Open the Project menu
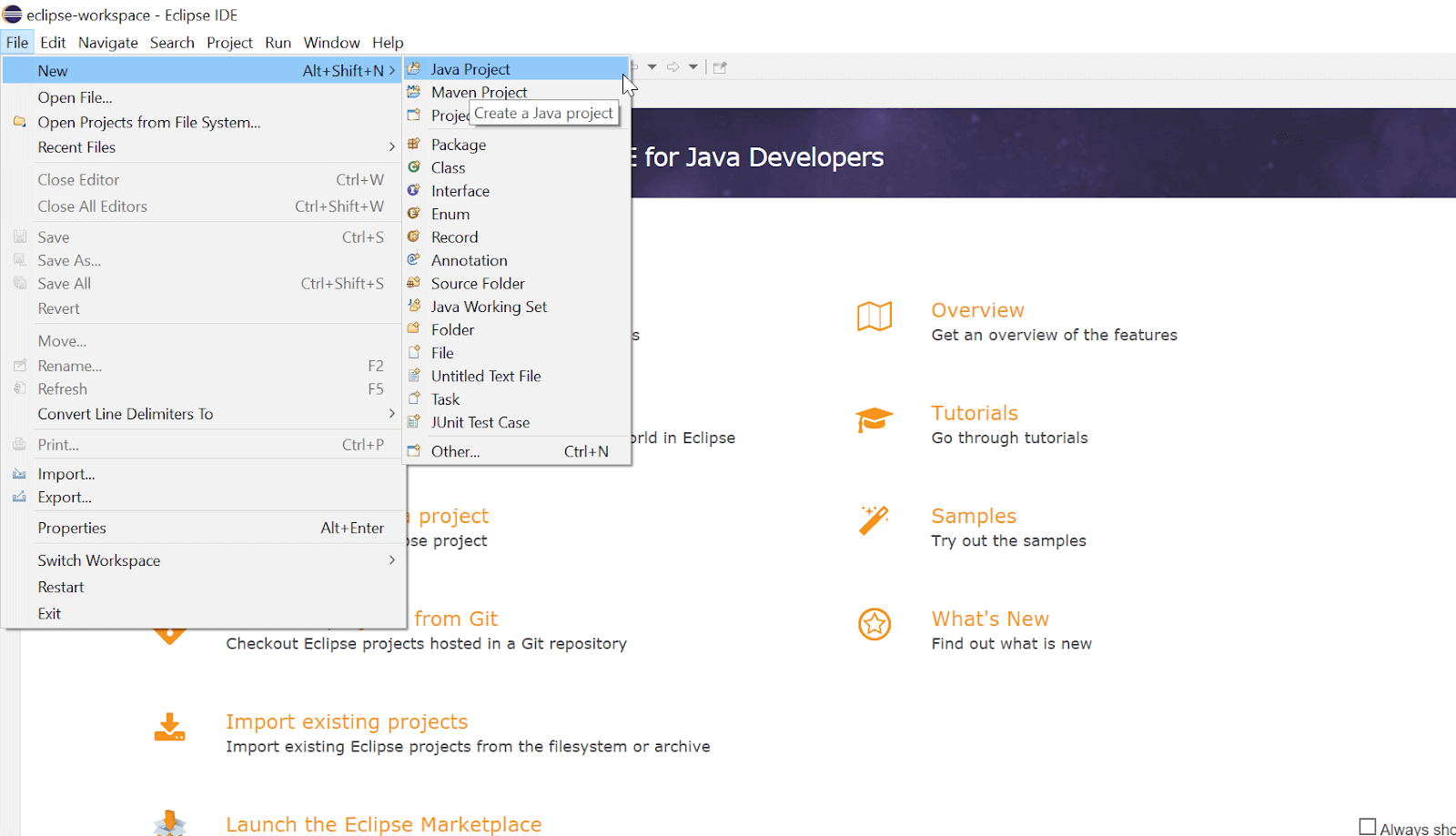The image size is (1456, 836). 229,43
